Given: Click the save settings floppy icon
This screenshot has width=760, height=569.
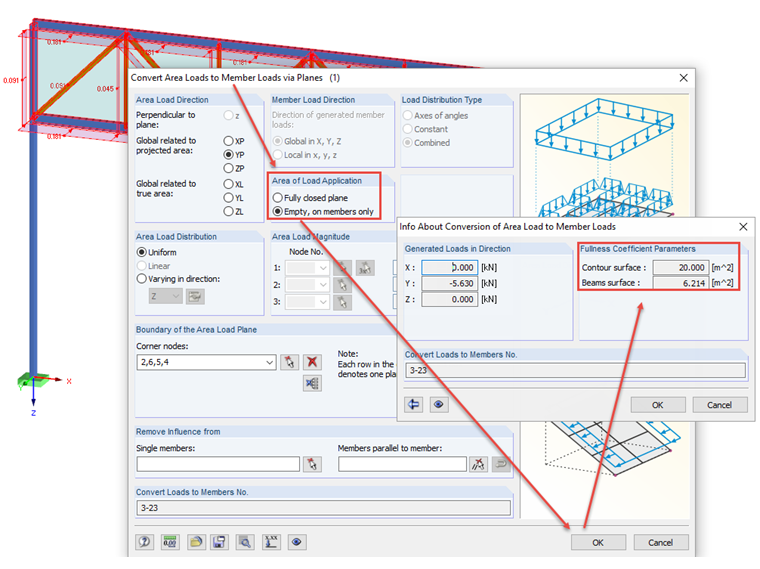Looking at the screenshot, I should 219,541.
